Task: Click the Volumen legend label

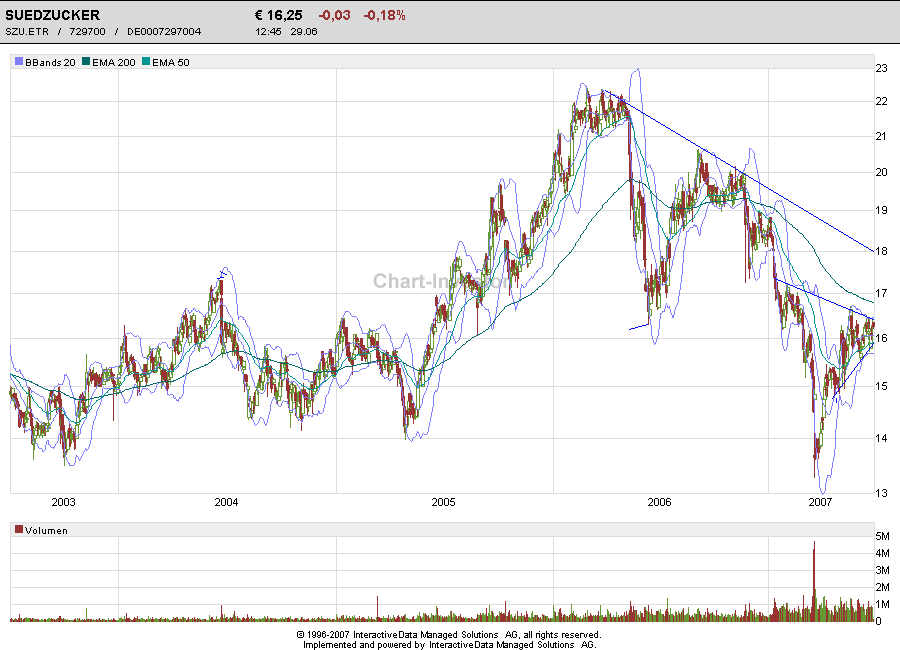Action: tap(46, 531)
